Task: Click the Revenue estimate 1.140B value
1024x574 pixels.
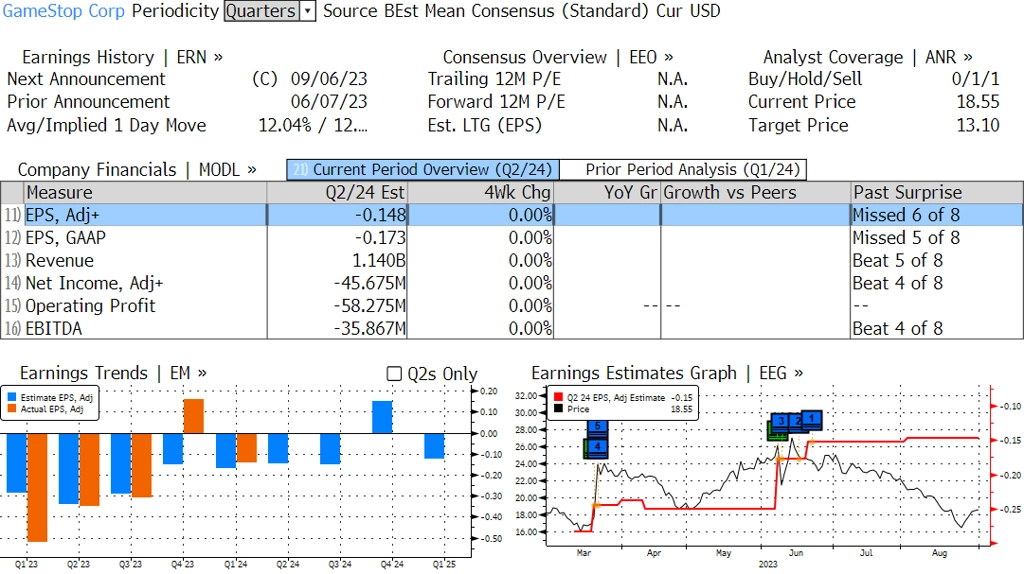Action: 378,261
